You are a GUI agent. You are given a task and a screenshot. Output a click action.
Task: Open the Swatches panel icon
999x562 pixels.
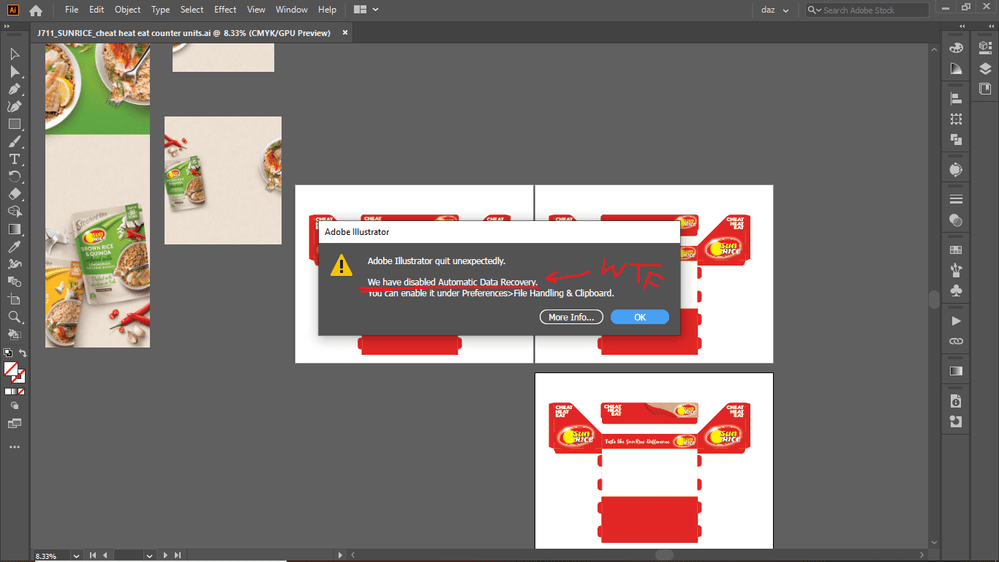956,250
